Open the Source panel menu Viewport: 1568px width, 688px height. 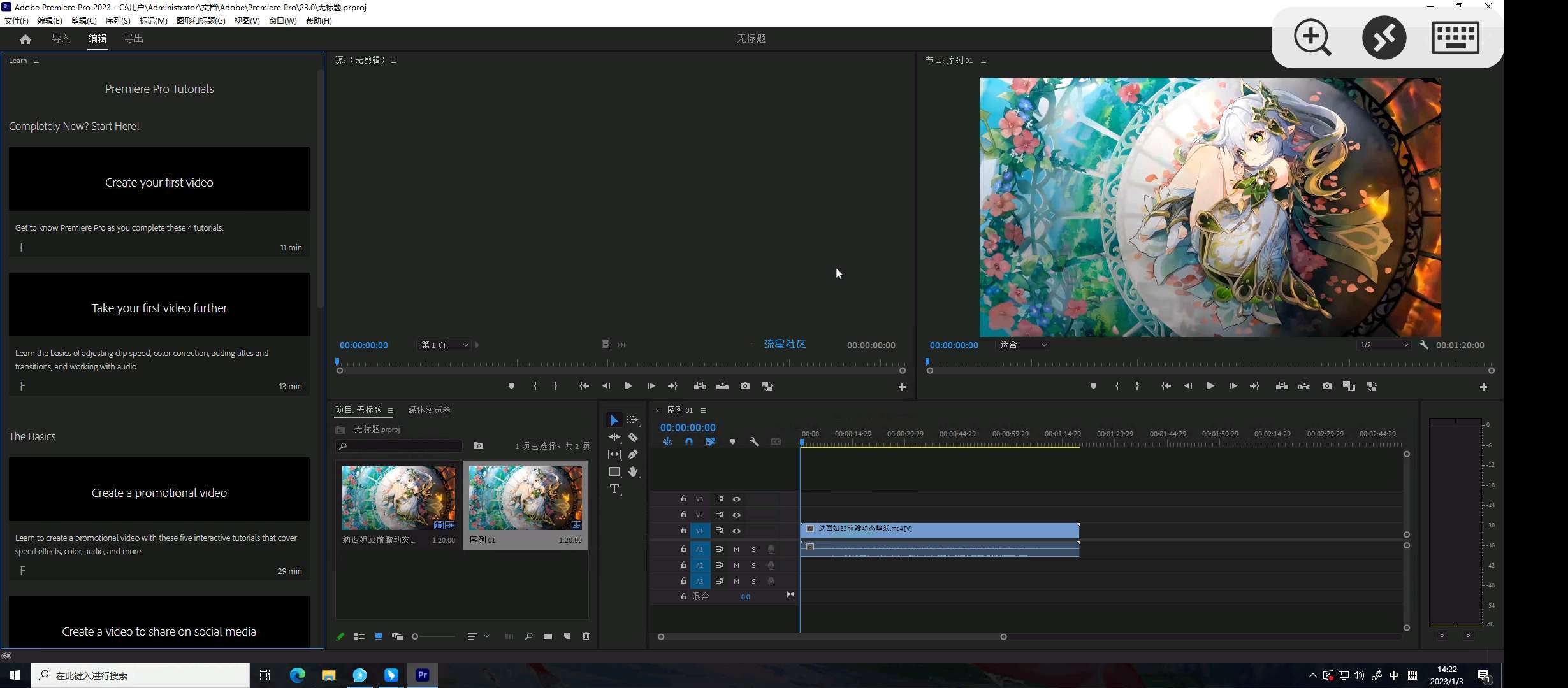click(394, 61)
